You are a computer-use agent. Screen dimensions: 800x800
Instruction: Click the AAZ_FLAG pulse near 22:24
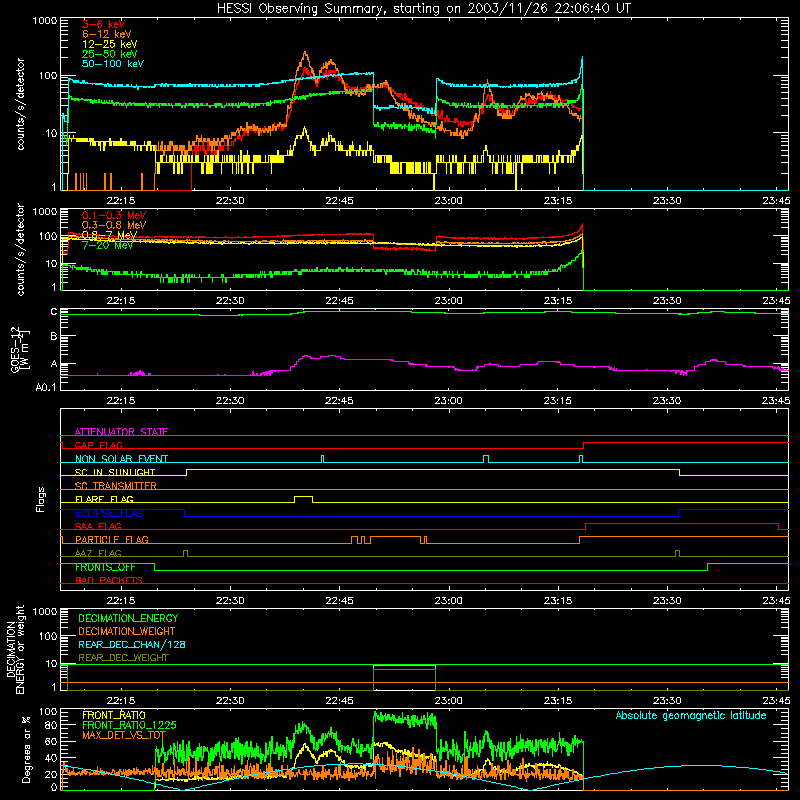(185, 553)
